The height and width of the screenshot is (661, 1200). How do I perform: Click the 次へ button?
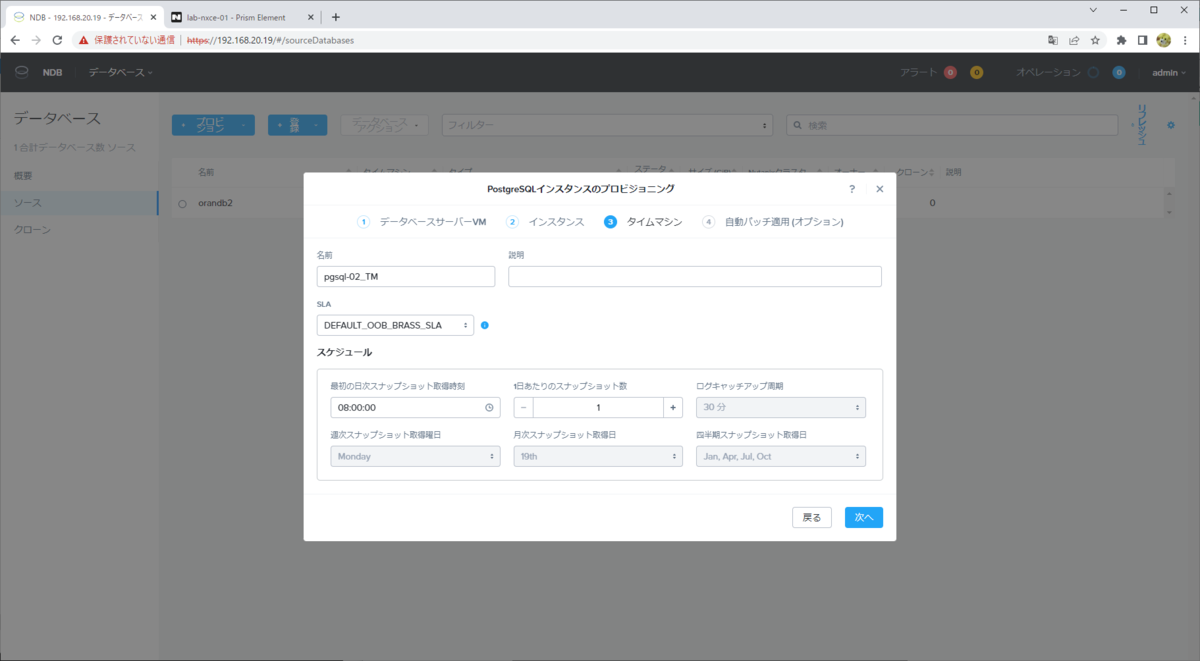pyautogui.click(x=864, y=517)
